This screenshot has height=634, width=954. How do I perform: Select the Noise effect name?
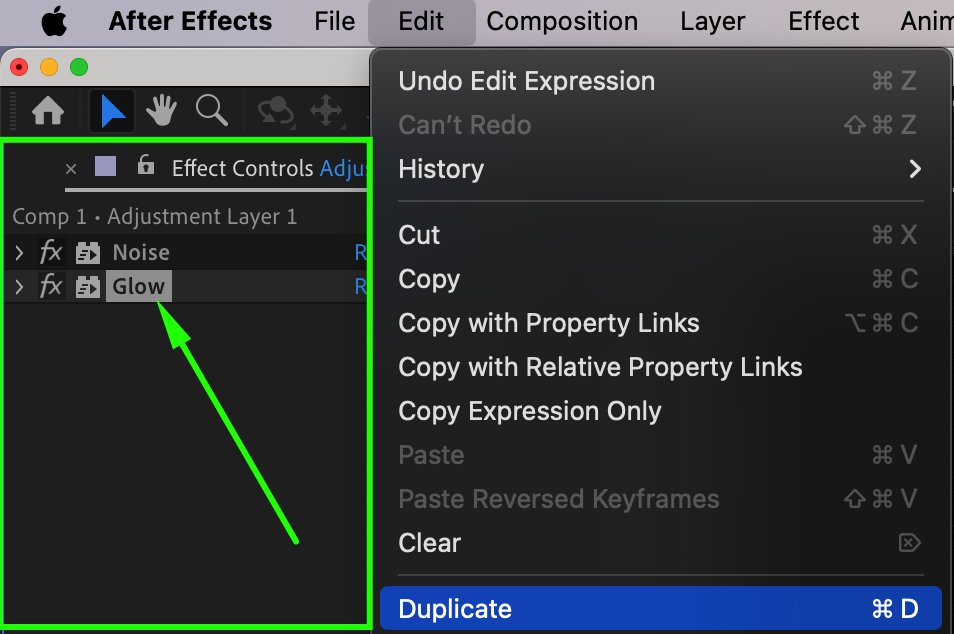(141, 252)
